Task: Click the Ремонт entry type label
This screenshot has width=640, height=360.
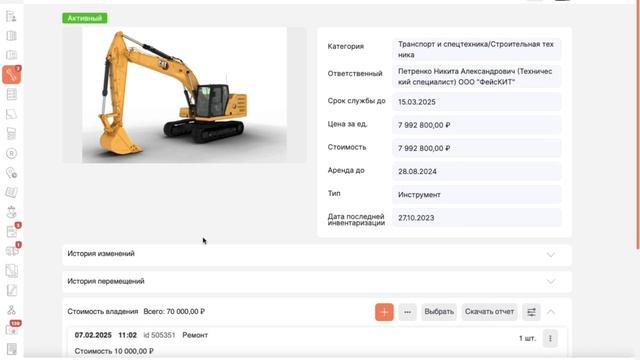Action: tap(195, 335)
